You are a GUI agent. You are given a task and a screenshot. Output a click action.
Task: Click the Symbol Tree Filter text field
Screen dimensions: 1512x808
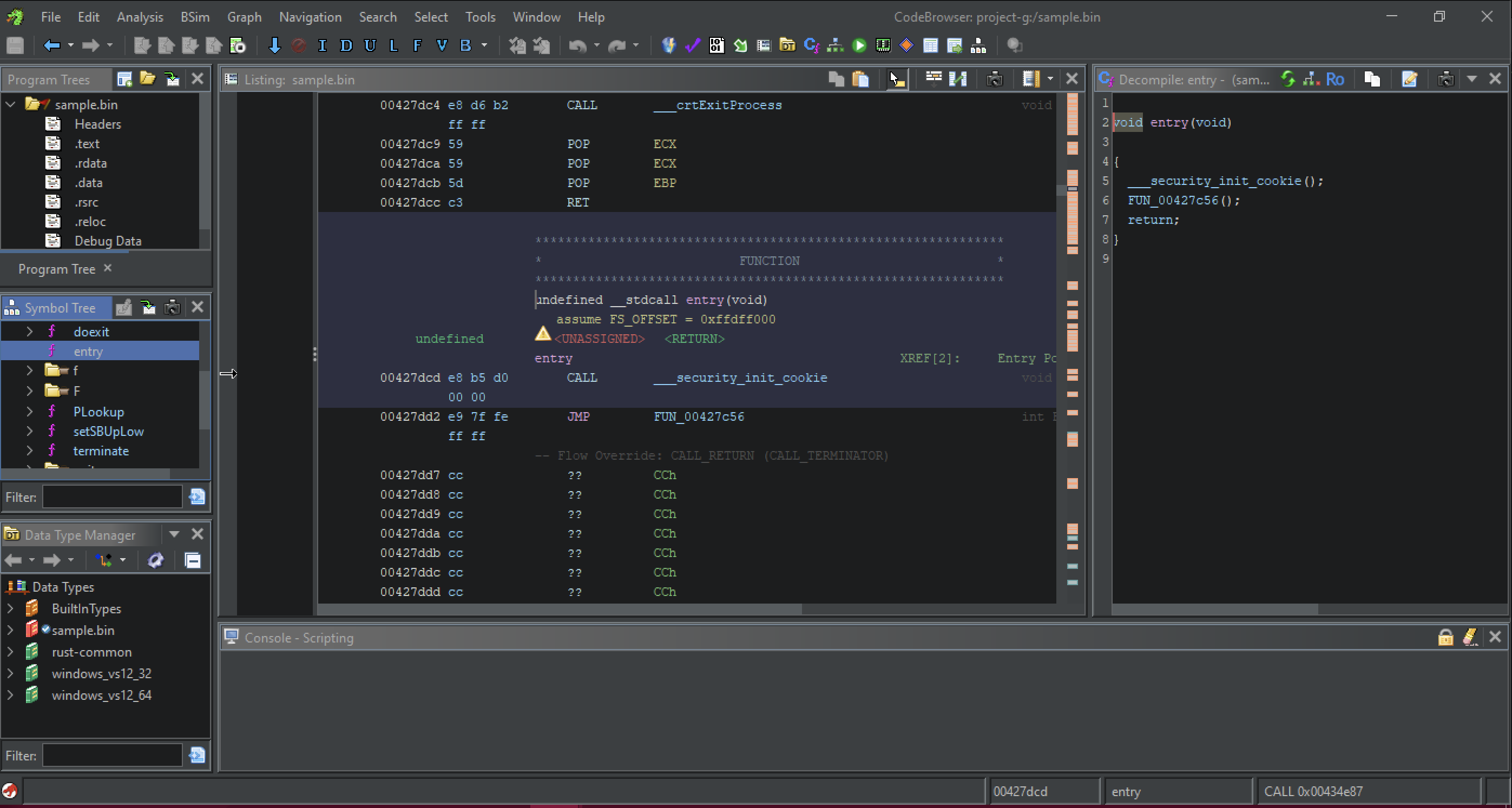click(112, 497)
